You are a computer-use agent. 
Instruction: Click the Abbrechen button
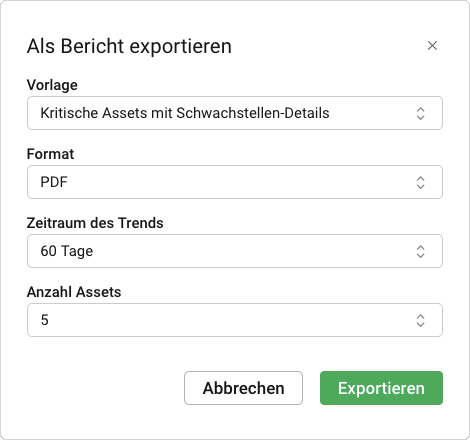(243, 388)
